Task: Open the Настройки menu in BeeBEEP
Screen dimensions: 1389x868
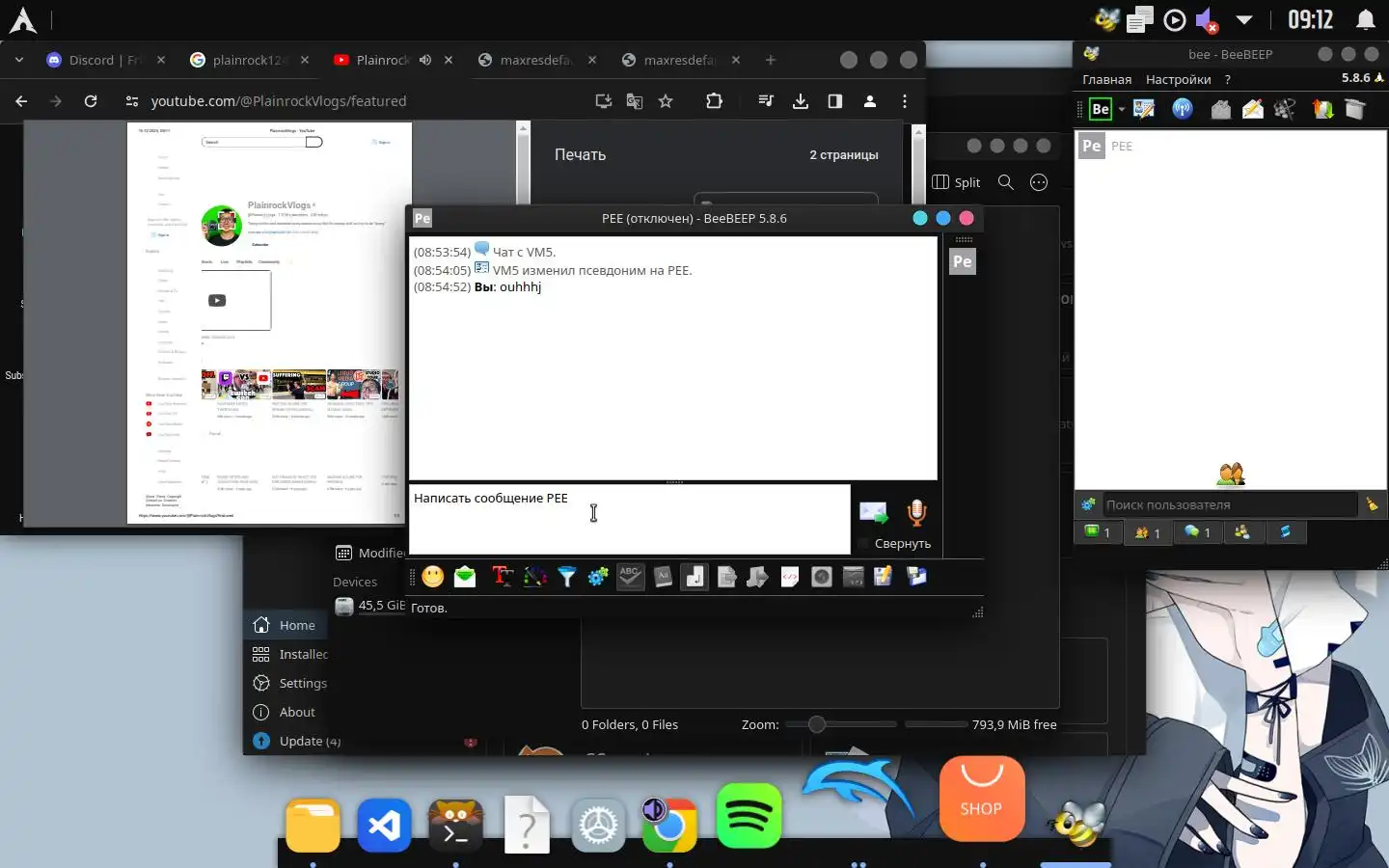Action: pyautogui.click(x=1178, y=79)
